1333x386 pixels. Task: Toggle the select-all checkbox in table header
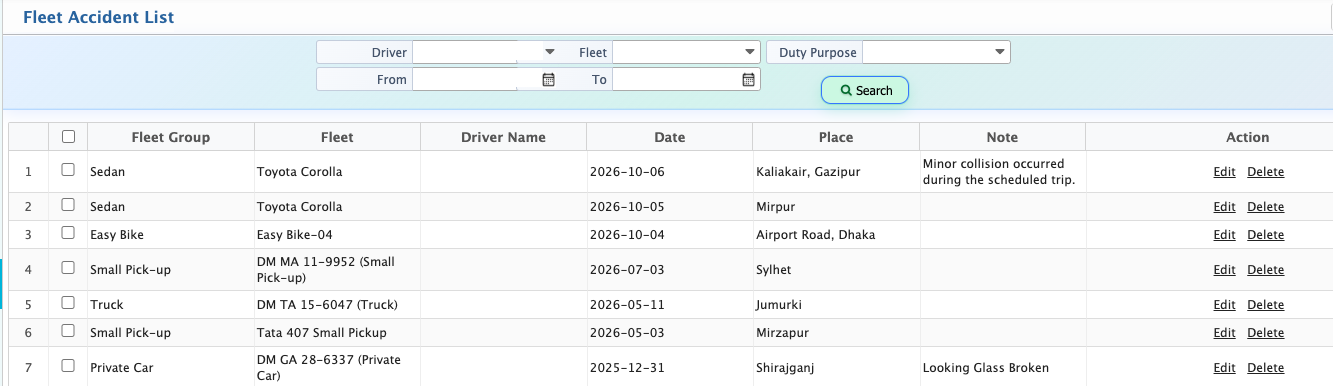(68, 137)
